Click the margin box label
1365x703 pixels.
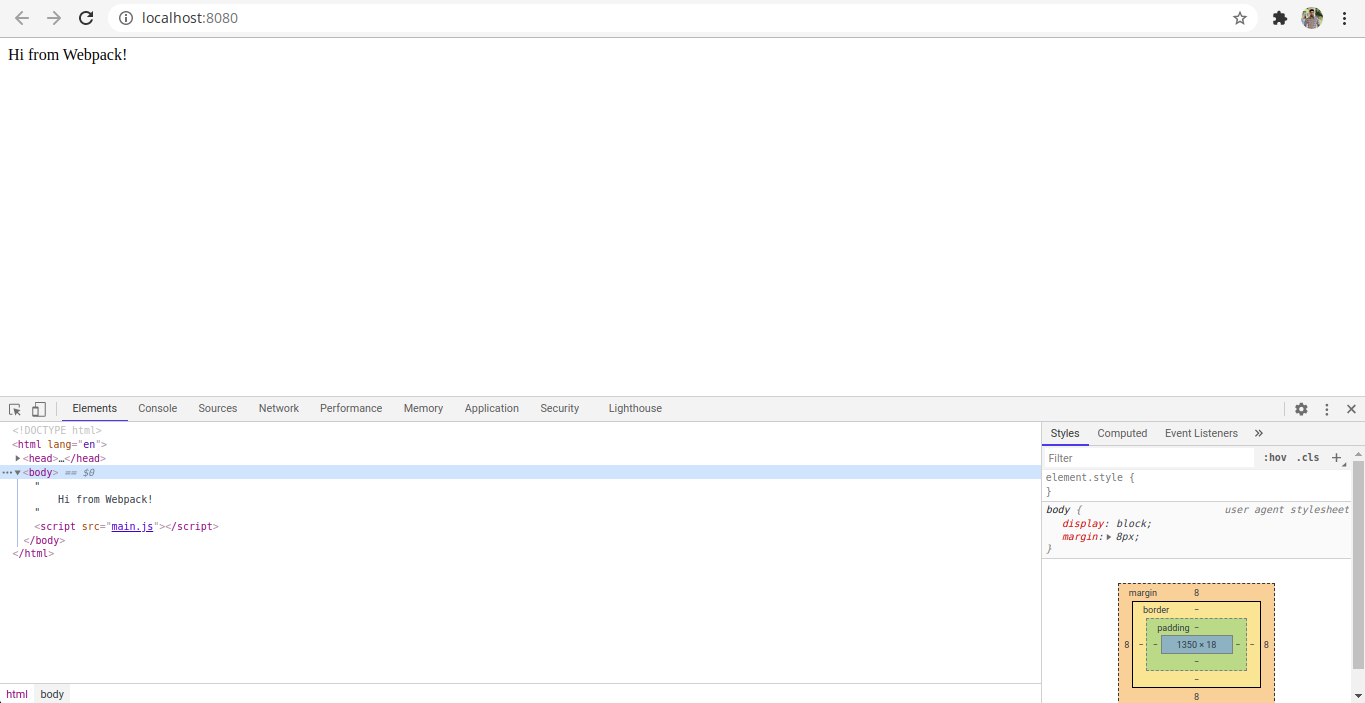(x=1143, y=593)
